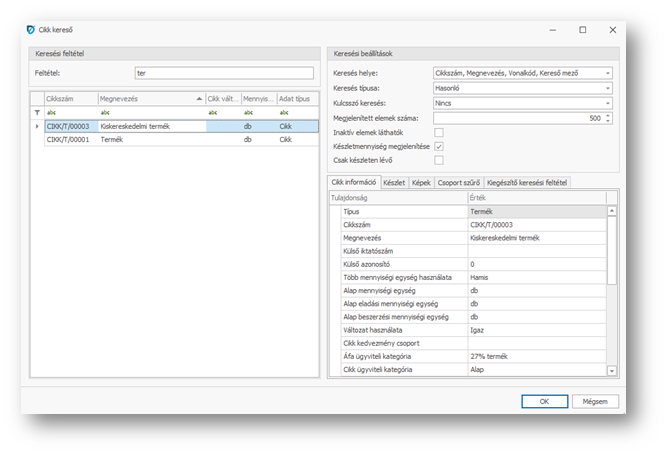
Task: Click the row indicator arrow for CIKK/T/00003
Action: tap(38, 127)
